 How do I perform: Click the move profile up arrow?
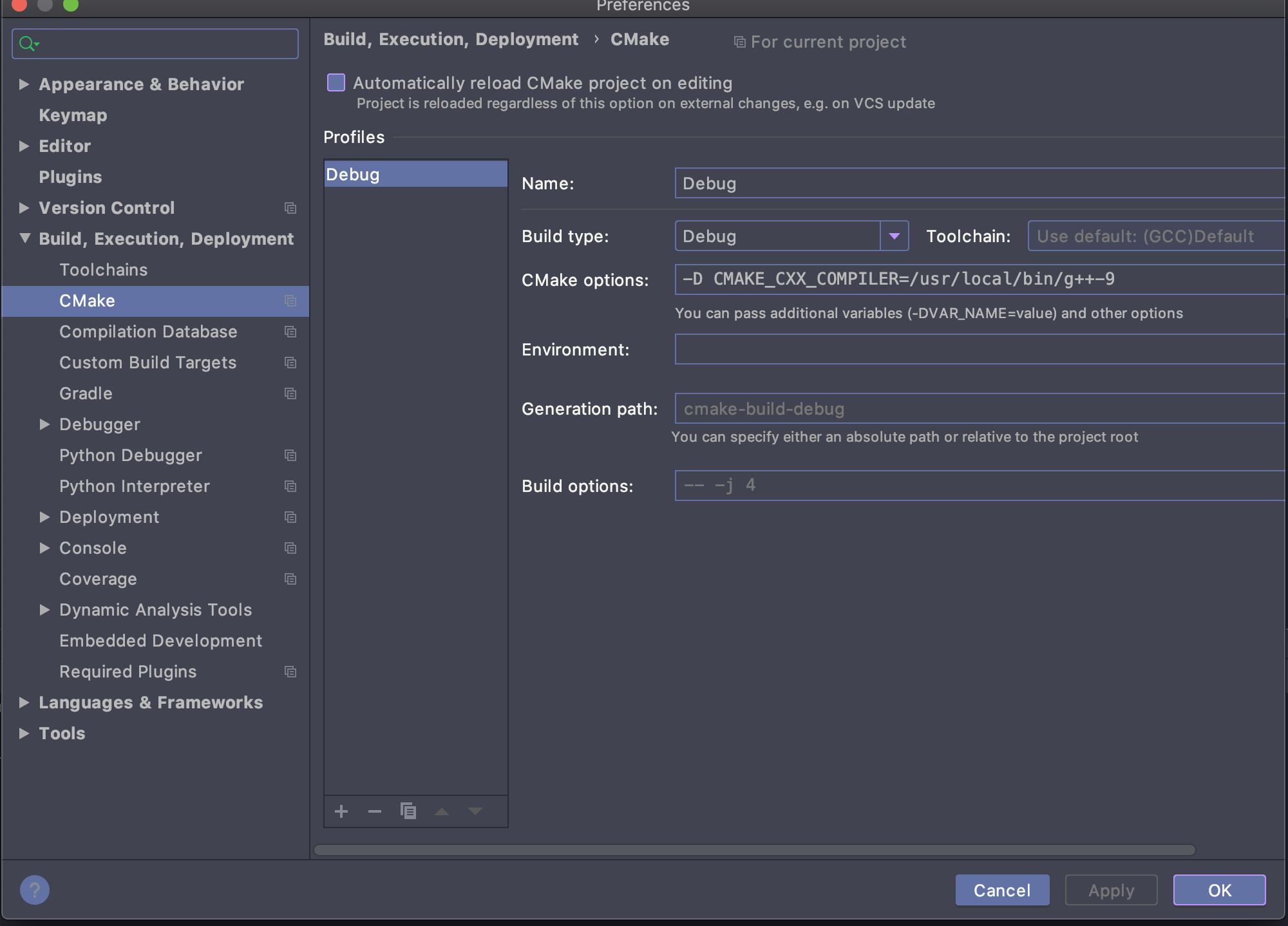[x=442, y=811]
